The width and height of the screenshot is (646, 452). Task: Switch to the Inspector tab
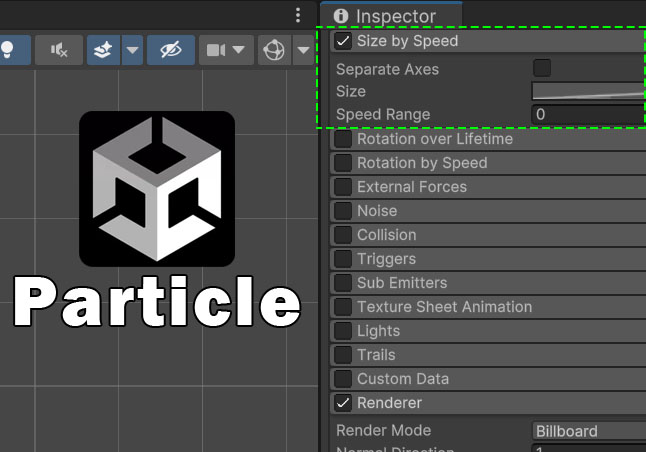pyautogui.click(x=395, y=16)
